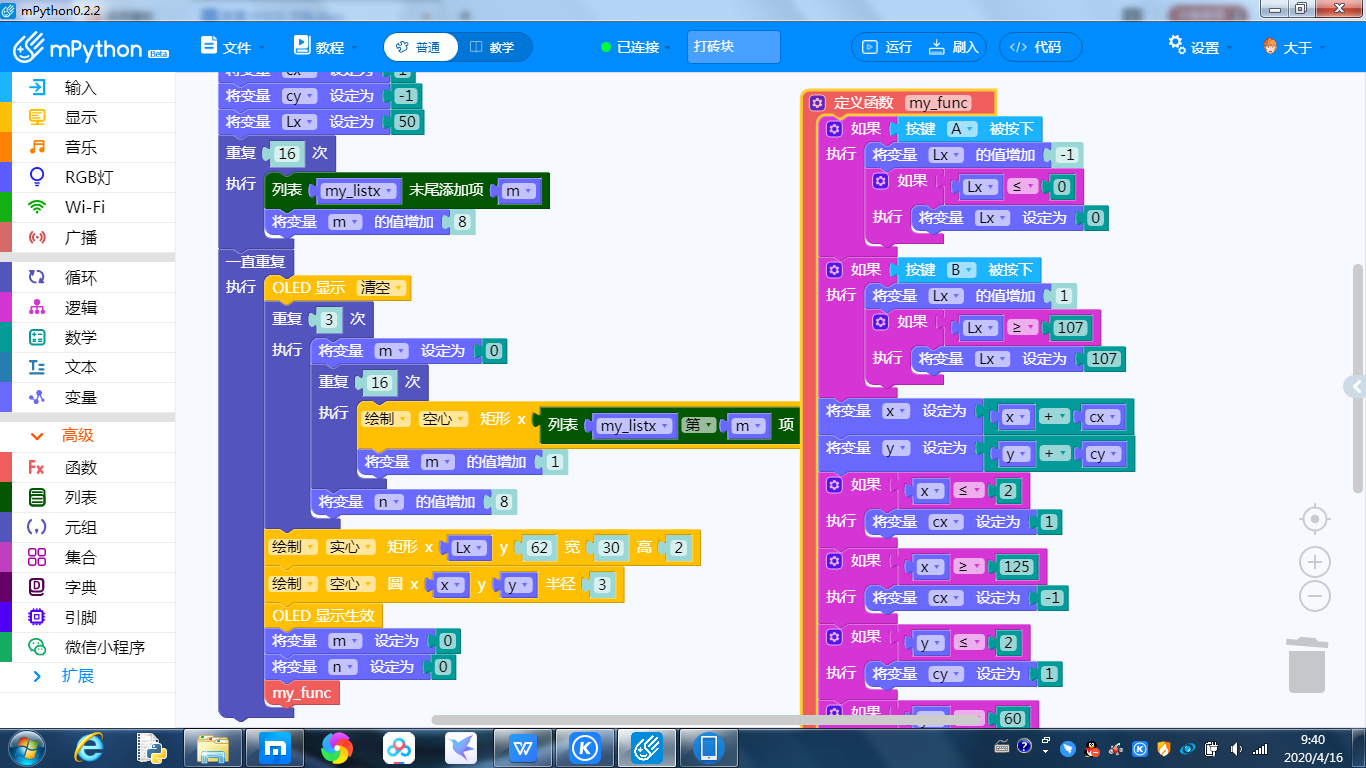Edit the 宽 value 30 in rectangle block

610,547
